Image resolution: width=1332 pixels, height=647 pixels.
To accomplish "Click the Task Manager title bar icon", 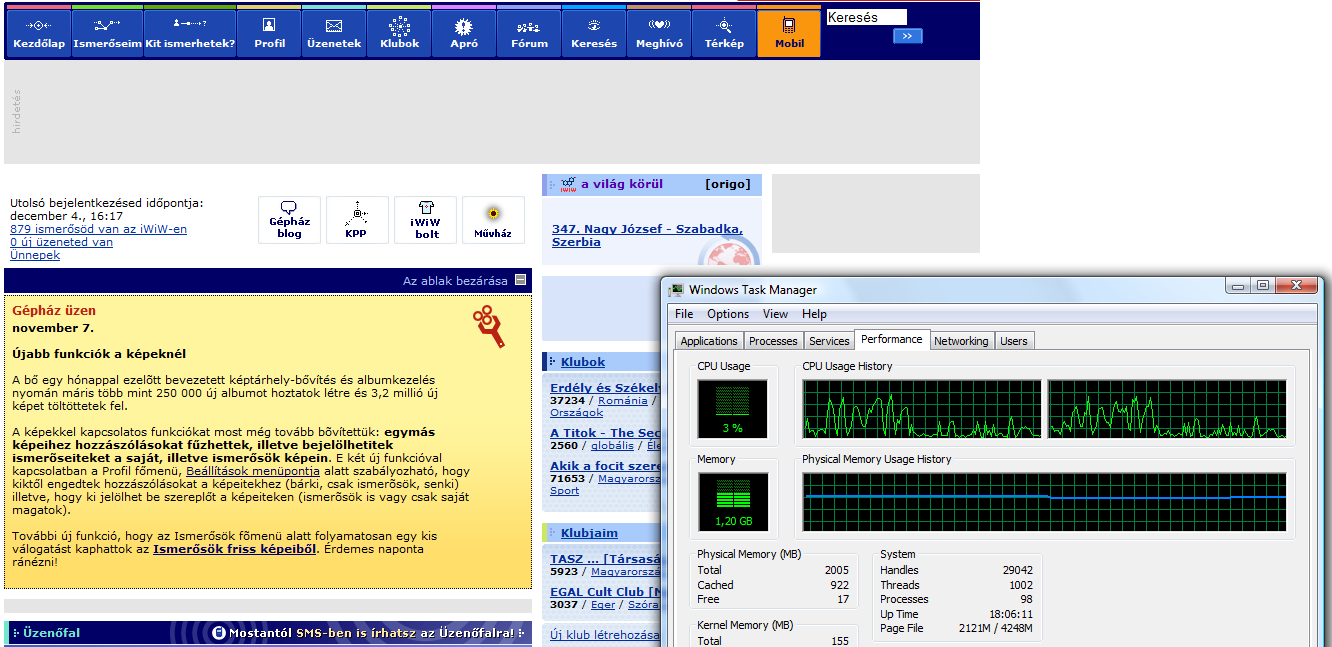I will pyautogui.click(x=678, y=290).
